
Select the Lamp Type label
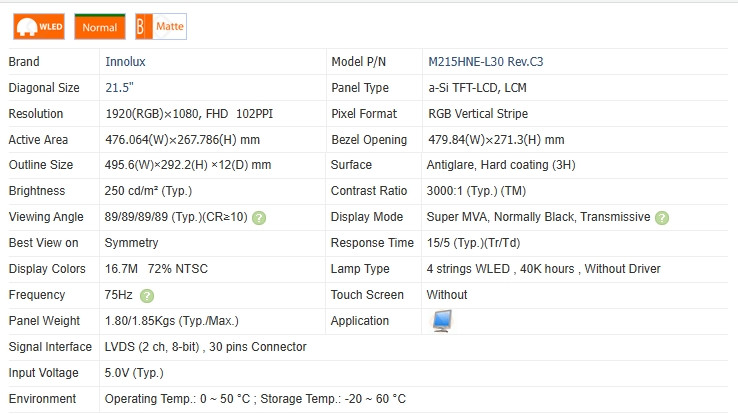[x=360, y=269]
